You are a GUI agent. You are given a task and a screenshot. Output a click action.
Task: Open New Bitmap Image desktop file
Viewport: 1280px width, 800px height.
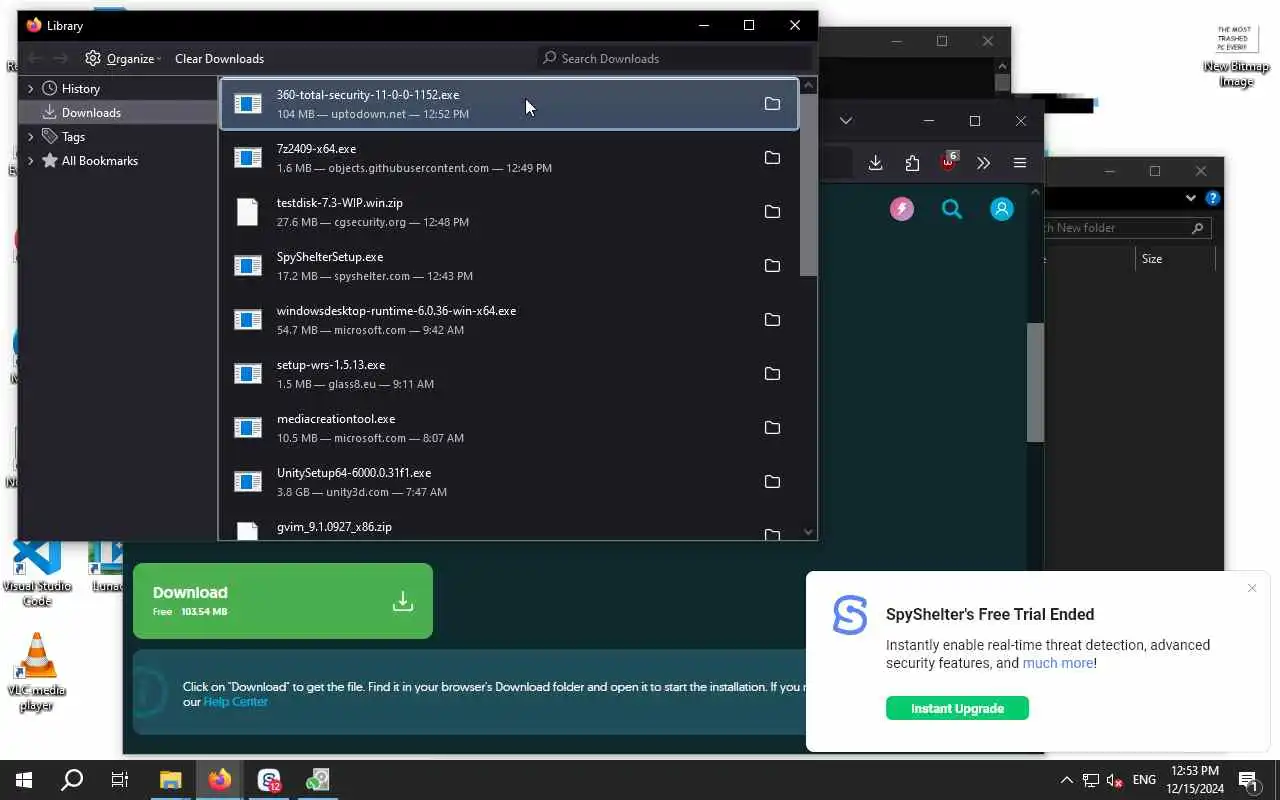point(1237,56)
